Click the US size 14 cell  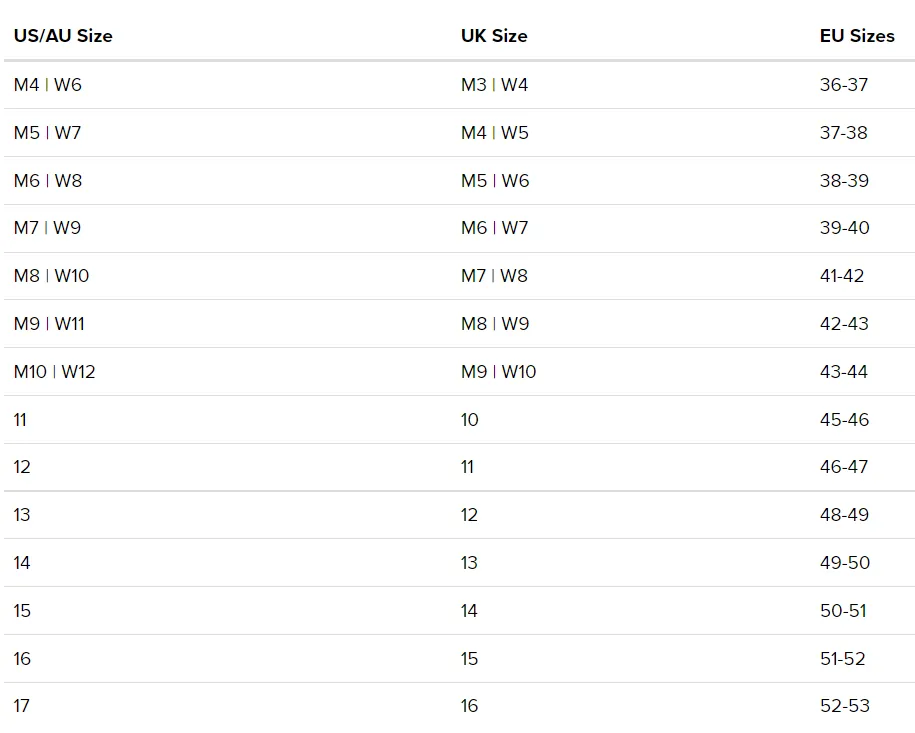(x=22, y=563)
